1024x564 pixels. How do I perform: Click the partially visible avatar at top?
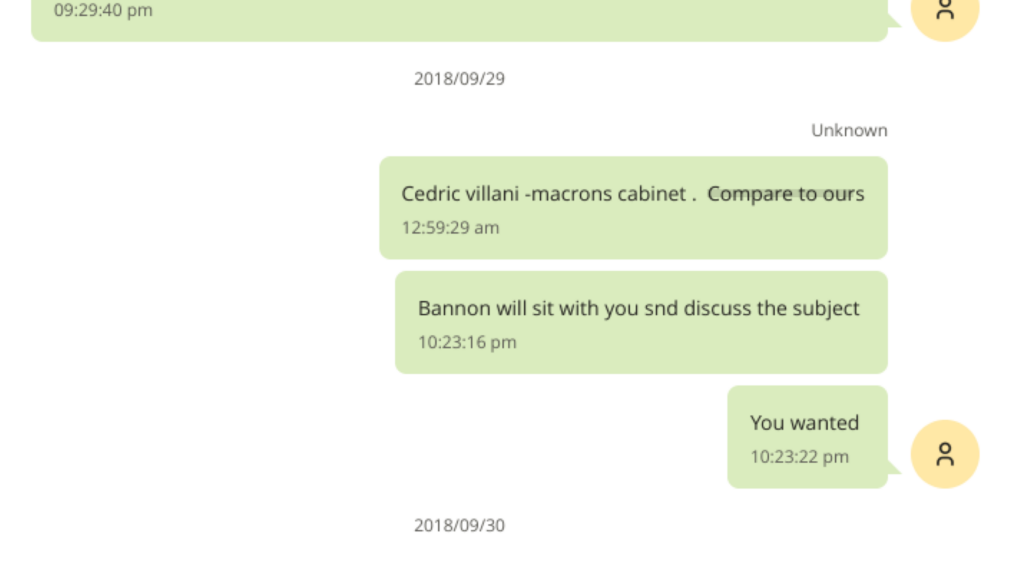945,12
